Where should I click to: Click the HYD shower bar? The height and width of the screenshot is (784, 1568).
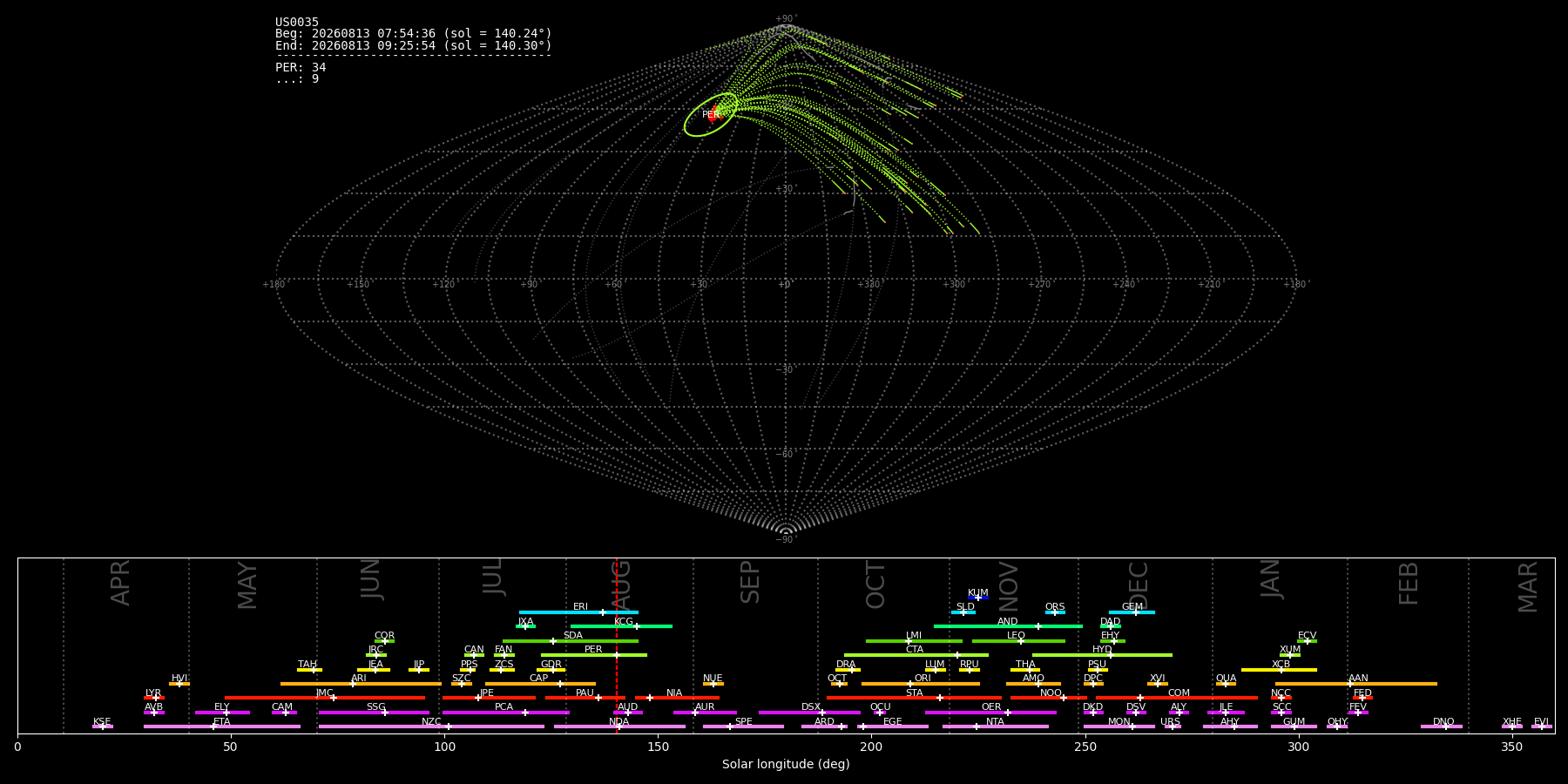1102,655
